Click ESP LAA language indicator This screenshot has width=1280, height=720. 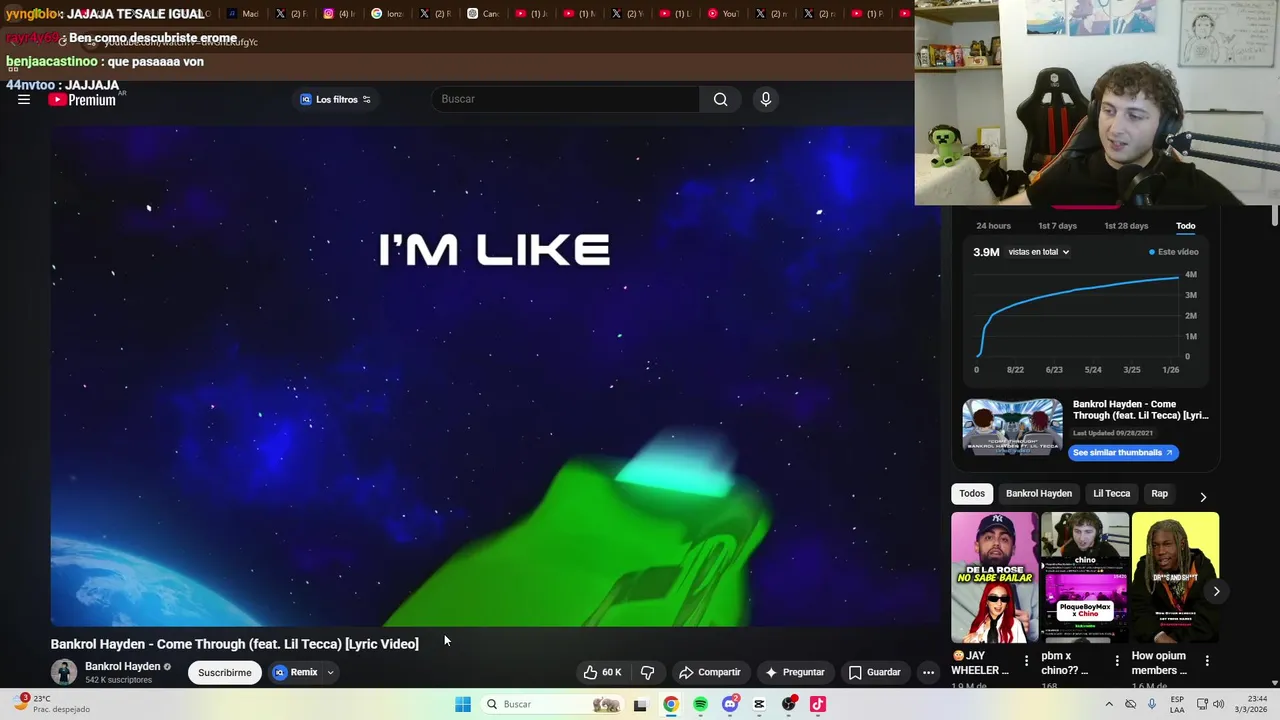[1177, 704]
